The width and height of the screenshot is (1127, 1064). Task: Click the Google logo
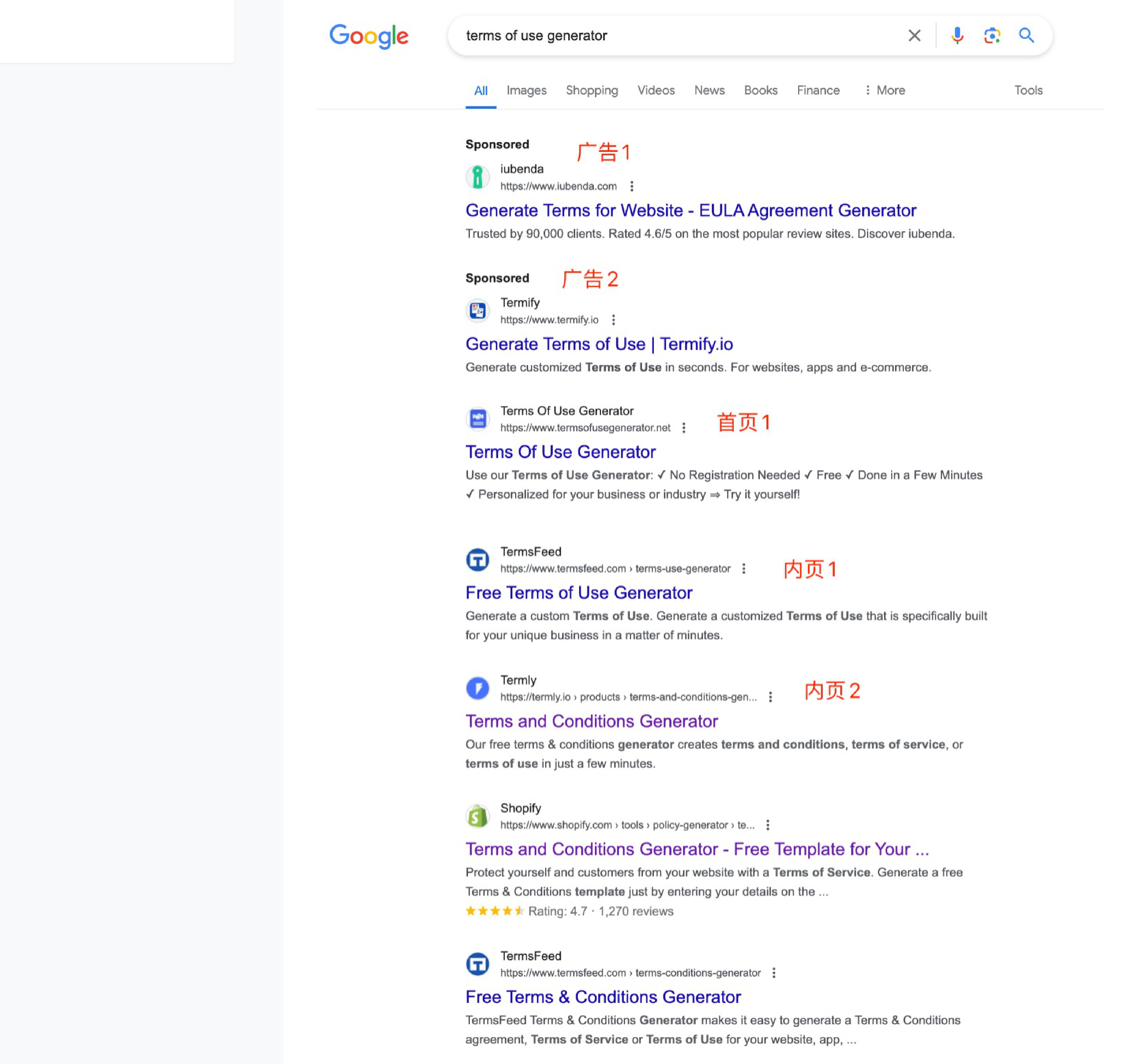click(x=369, y=36)
